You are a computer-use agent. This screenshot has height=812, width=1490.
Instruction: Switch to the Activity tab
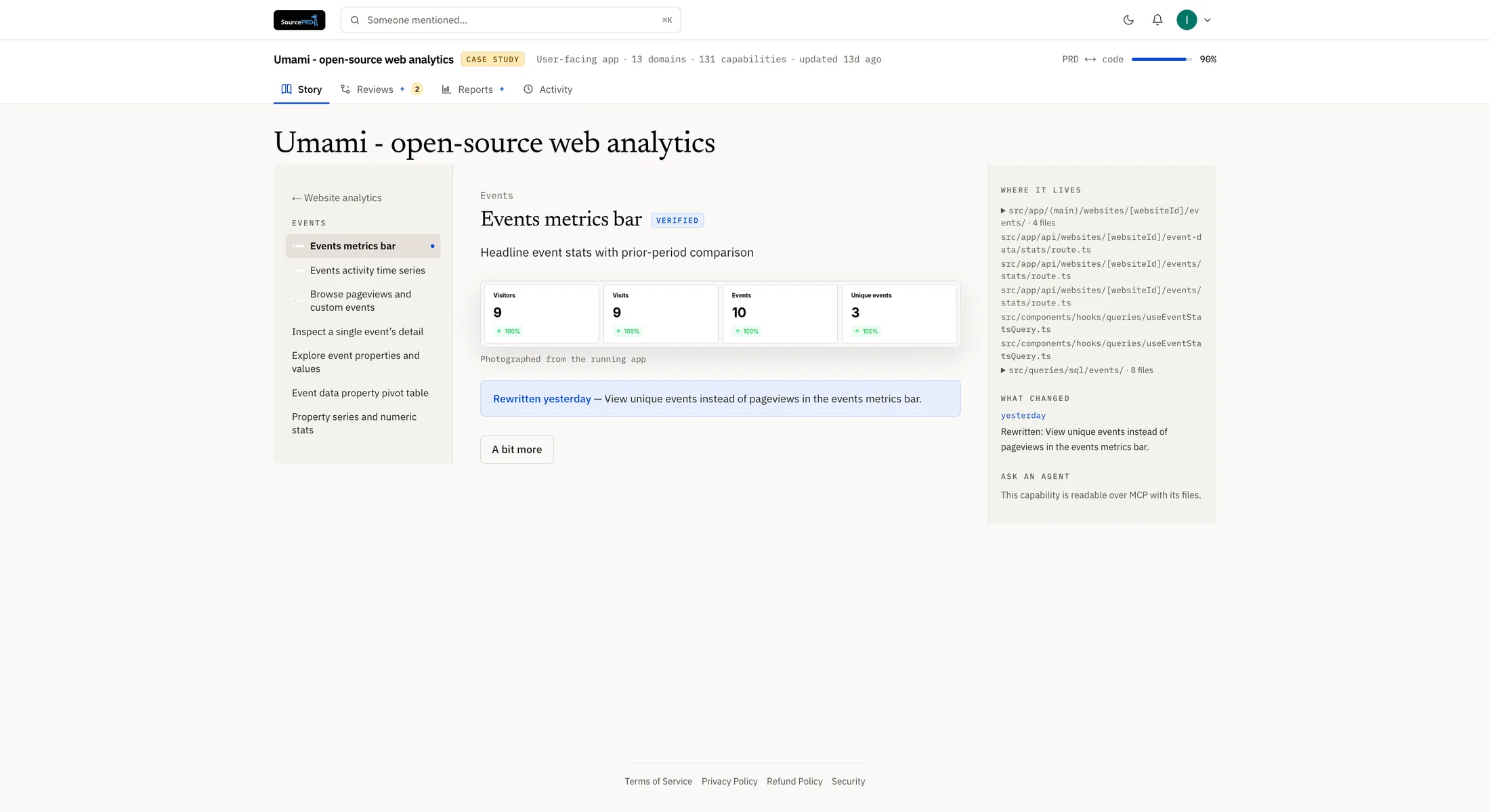pyautogui.click(x=547, y=89)
